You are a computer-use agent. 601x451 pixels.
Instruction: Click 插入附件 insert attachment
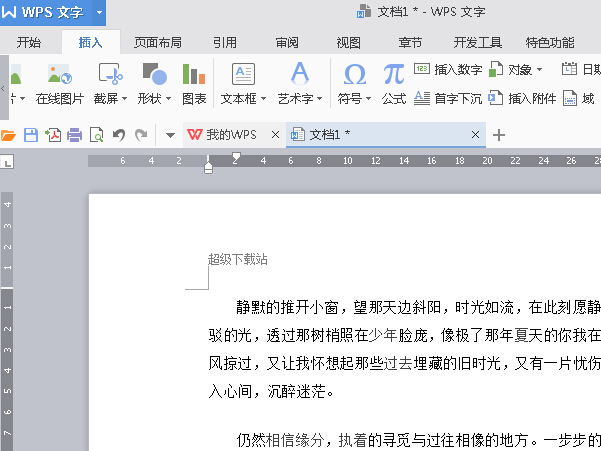522,98
